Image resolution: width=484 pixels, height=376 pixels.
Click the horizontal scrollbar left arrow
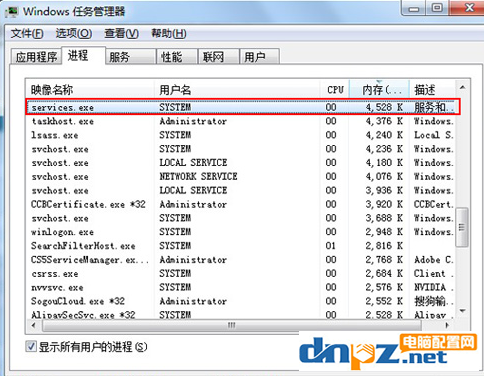33,325
